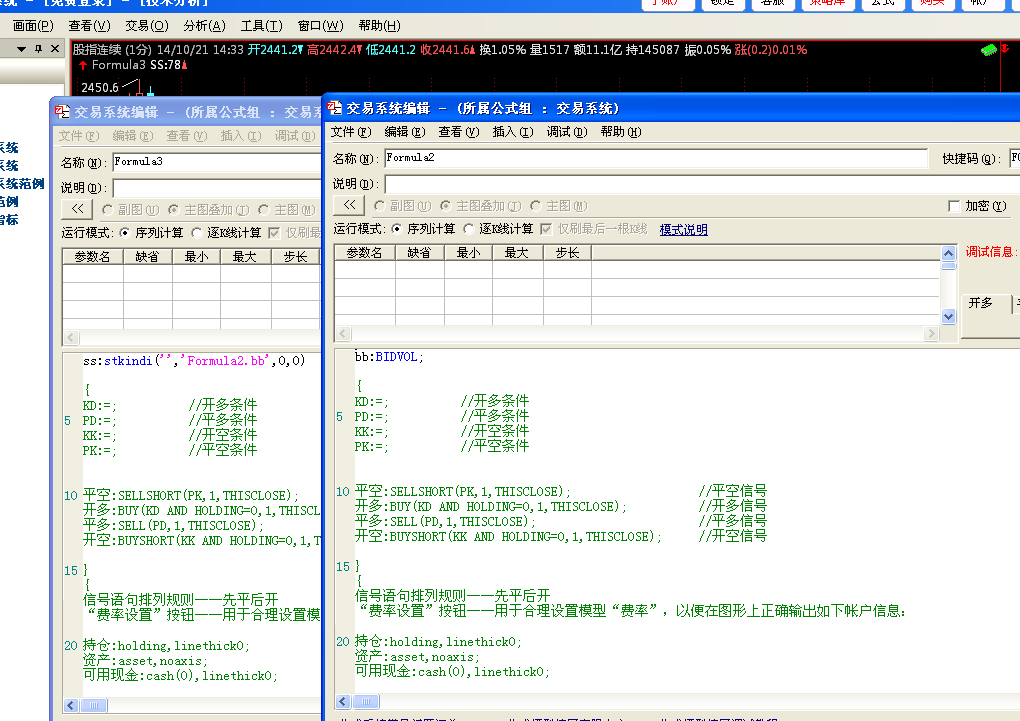Viewport: 1020px width, 721px height.
Task: Select 主图叠加 radio in Formula3 editor
Action: [174, 210]
